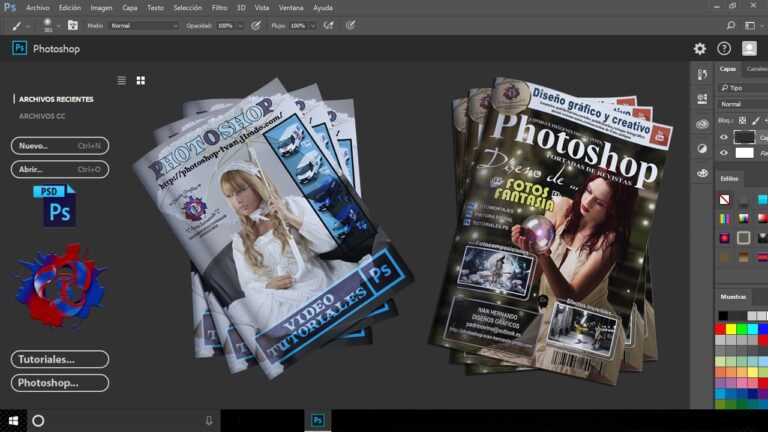Click the PSD file icon

pyautogui.click(x=55, y=206)
